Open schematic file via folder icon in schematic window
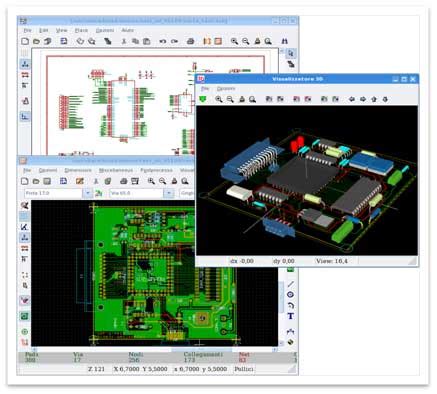Viewport: 437px width, 394px height. click(x=36, y=41)
